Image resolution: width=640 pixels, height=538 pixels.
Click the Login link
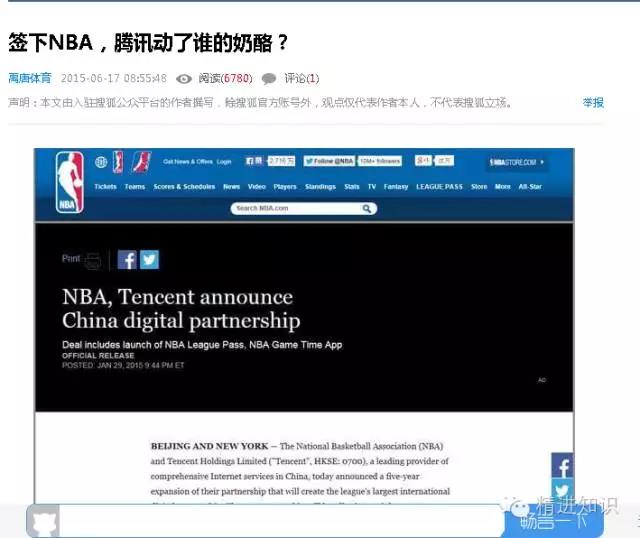point(224,162)
